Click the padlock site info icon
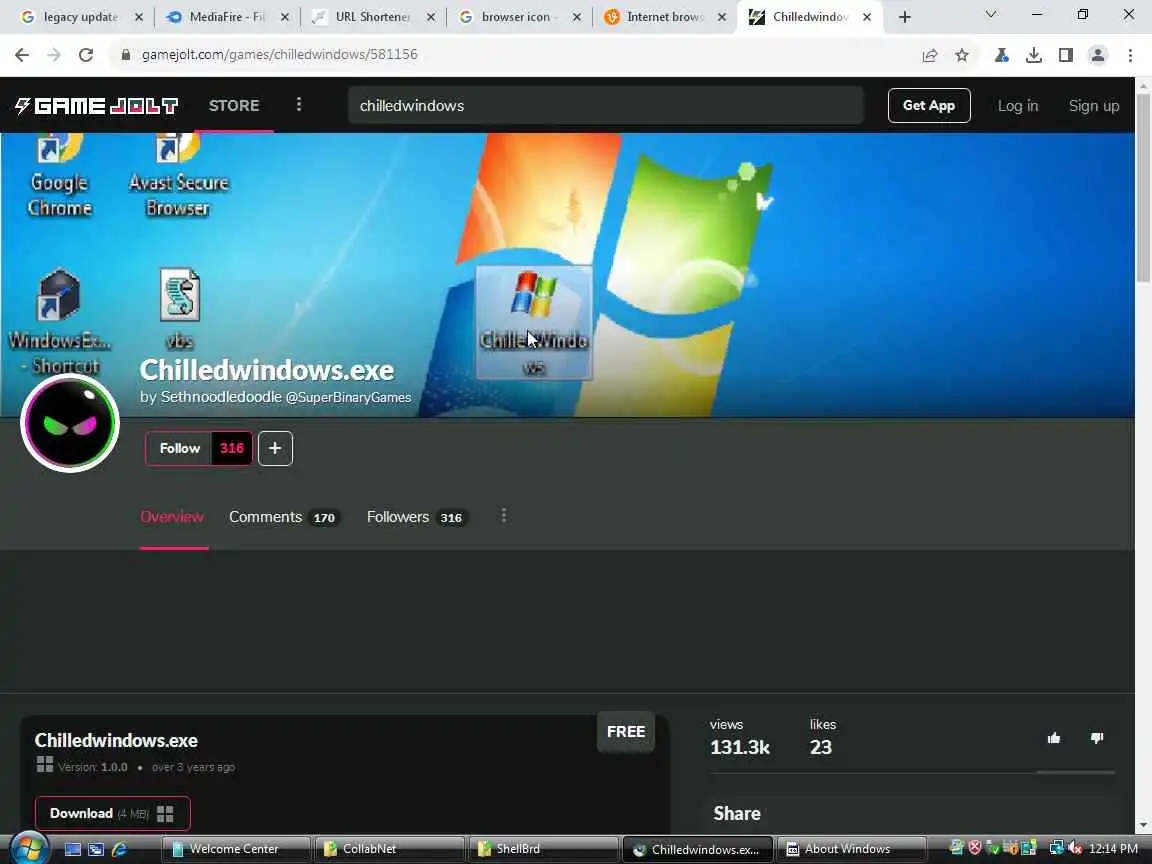1152x864 pixels. coord(126,54)
